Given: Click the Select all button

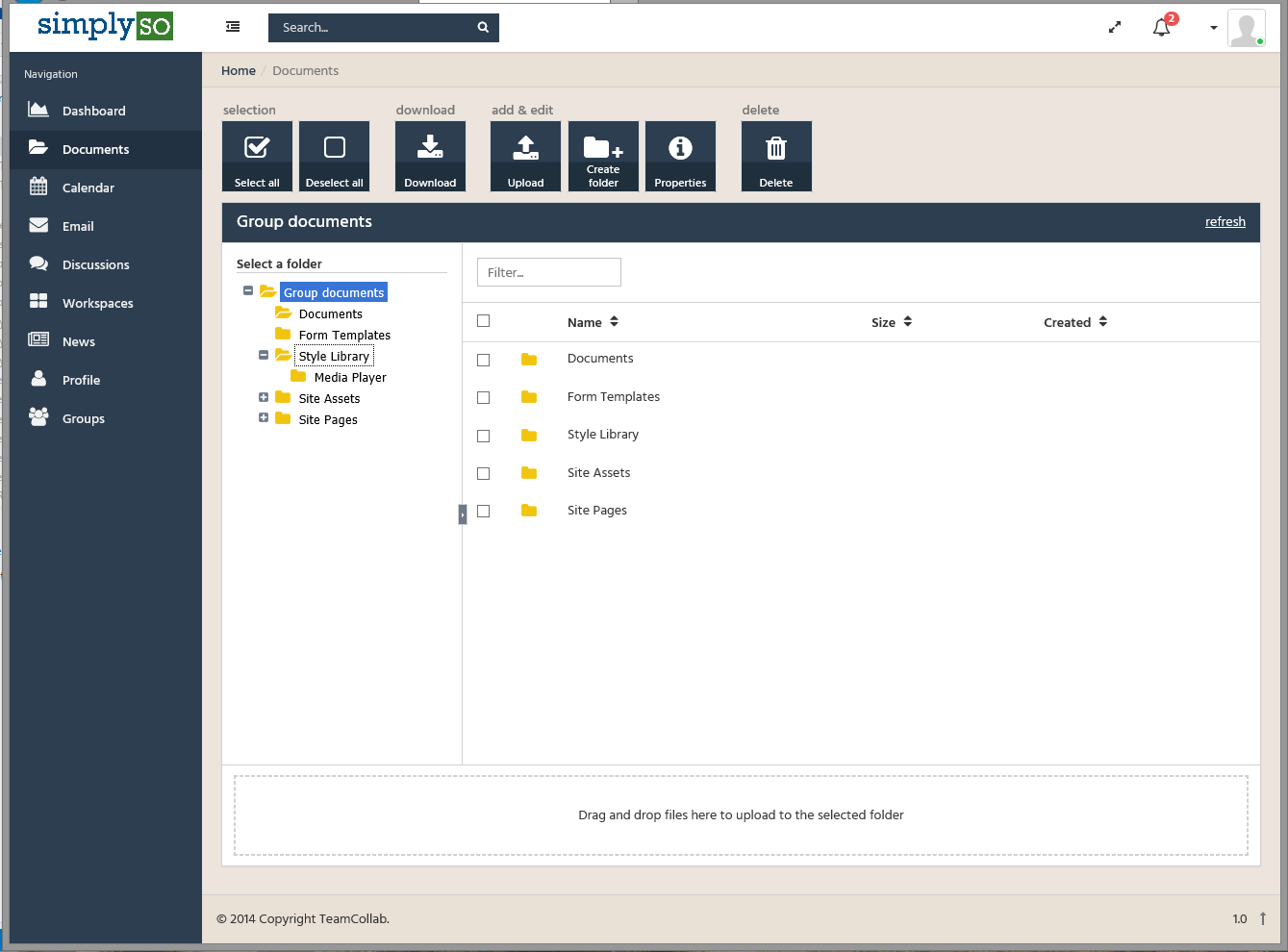Looking at the screenshot, I should click(x=257, y=156).
